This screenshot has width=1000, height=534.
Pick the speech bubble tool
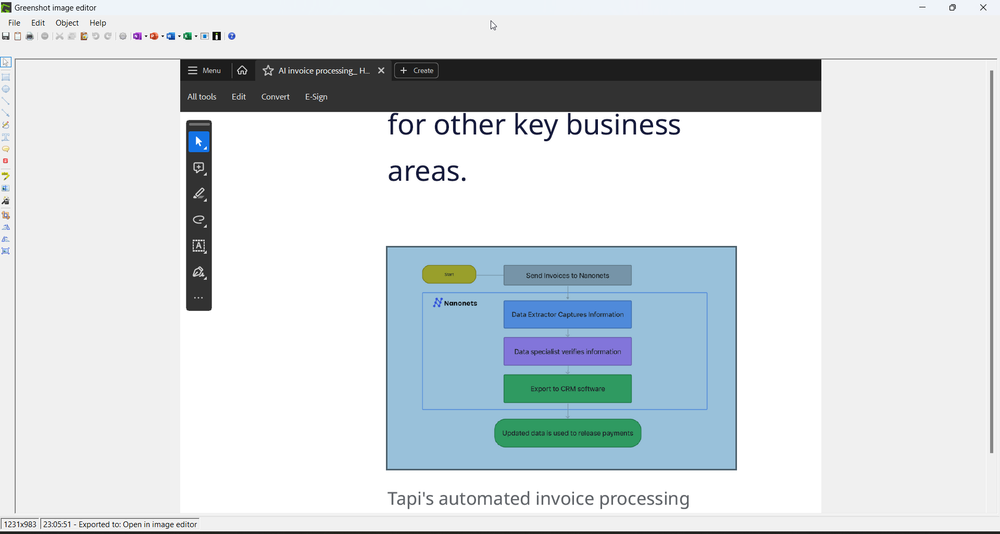[6, 149]
